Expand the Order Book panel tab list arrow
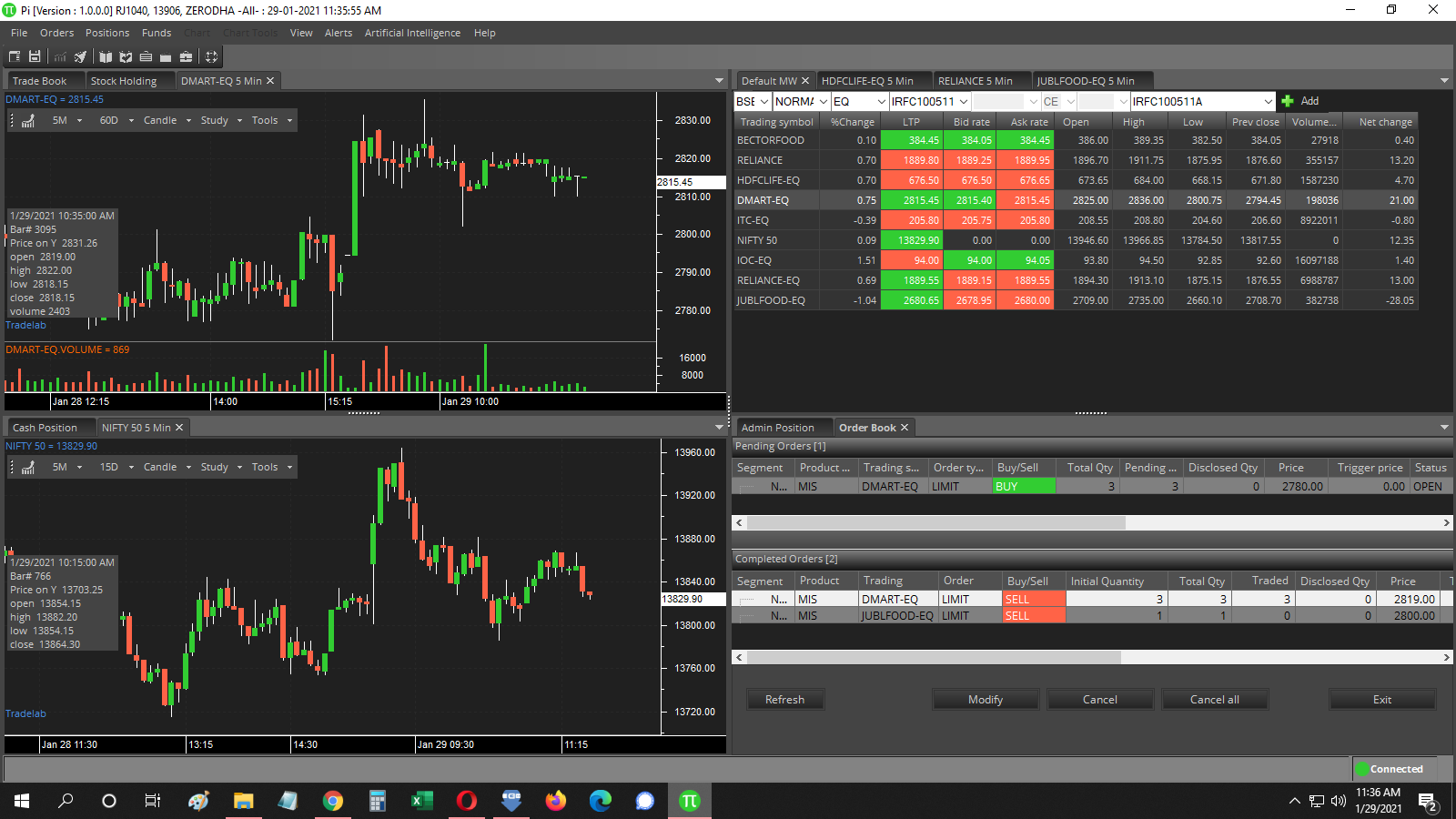This screenshot has height=819, width=1456. pyautogui.click(x=1444, y=428)
